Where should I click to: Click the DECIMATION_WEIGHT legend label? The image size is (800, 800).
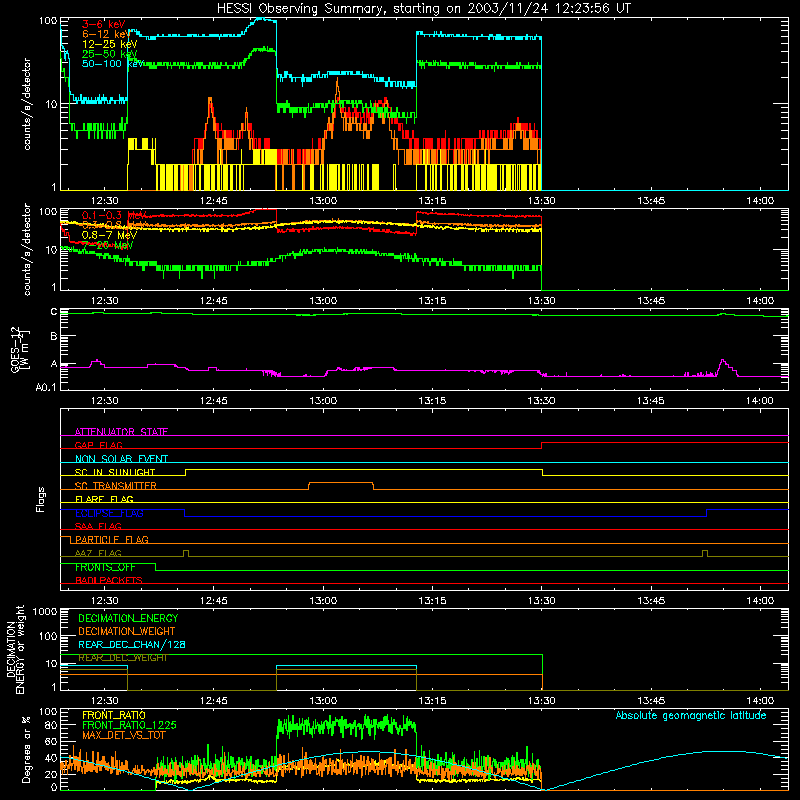[127, 631]
